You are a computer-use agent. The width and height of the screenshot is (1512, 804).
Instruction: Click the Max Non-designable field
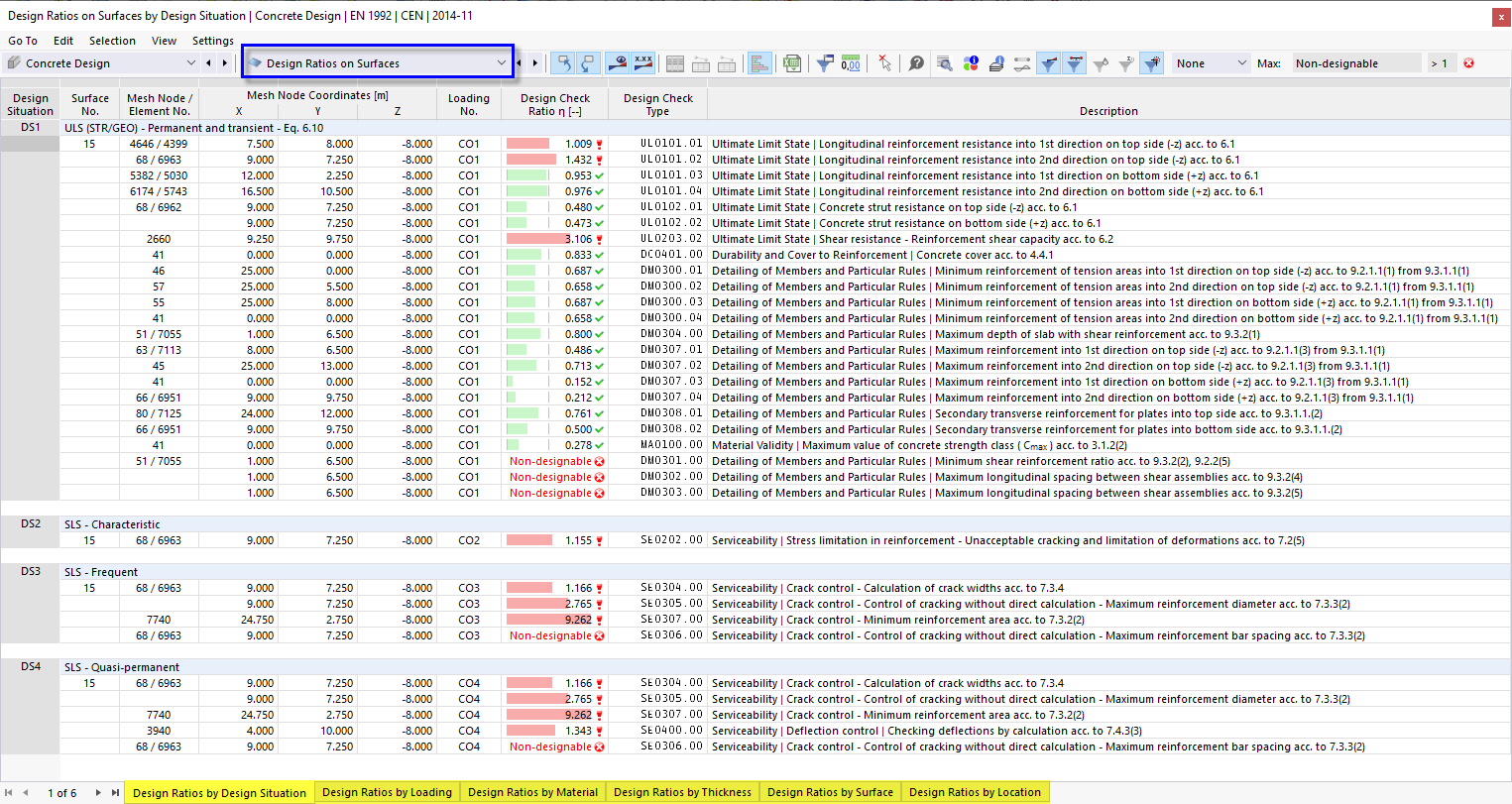[1356, 63]
